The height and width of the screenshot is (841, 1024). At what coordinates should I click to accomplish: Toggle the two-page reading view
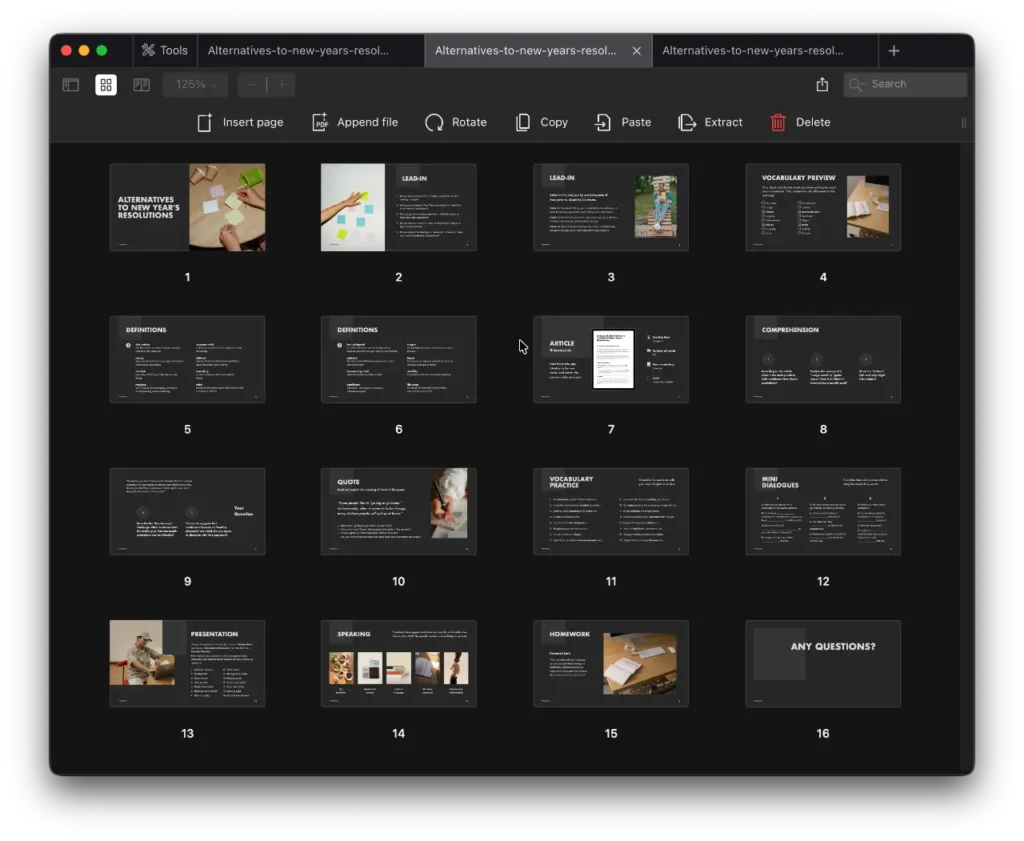142,85
